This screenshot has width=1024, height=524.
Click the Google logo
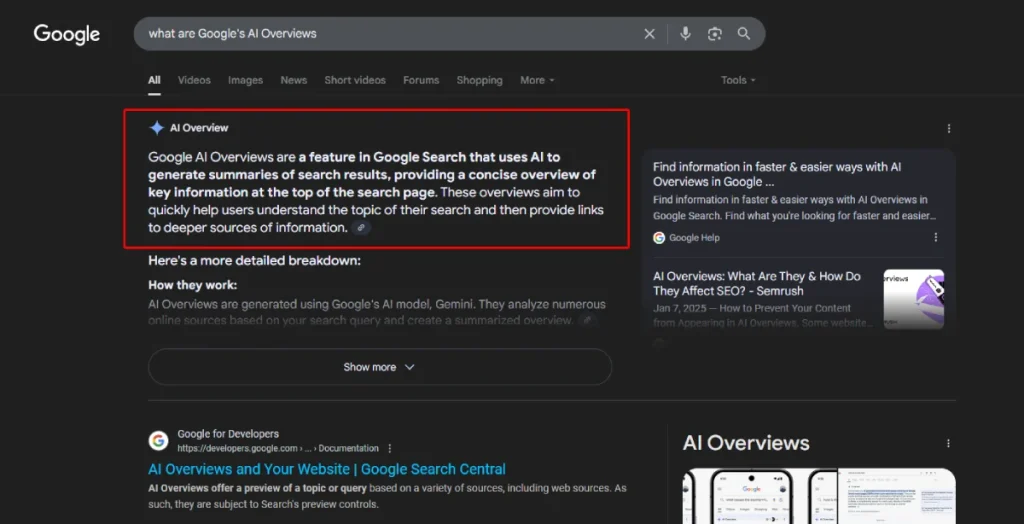[67, 35]
